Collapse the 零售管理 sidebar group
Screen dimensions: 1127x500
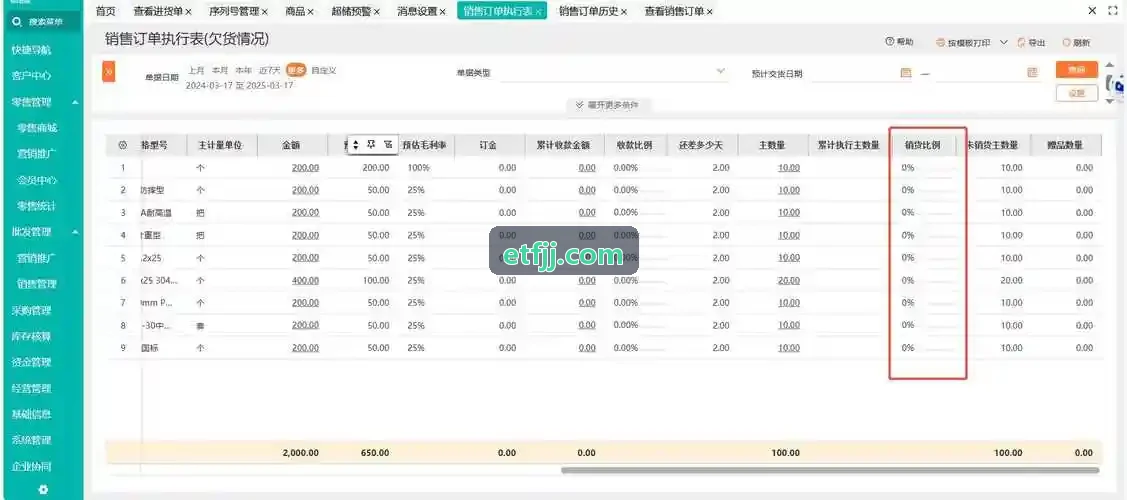(x=75, y=103)
